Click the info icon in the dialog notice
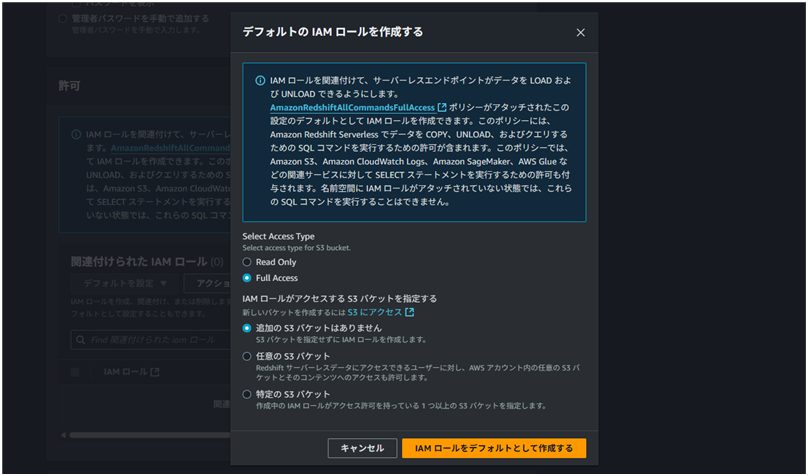 tap(260, 81)
